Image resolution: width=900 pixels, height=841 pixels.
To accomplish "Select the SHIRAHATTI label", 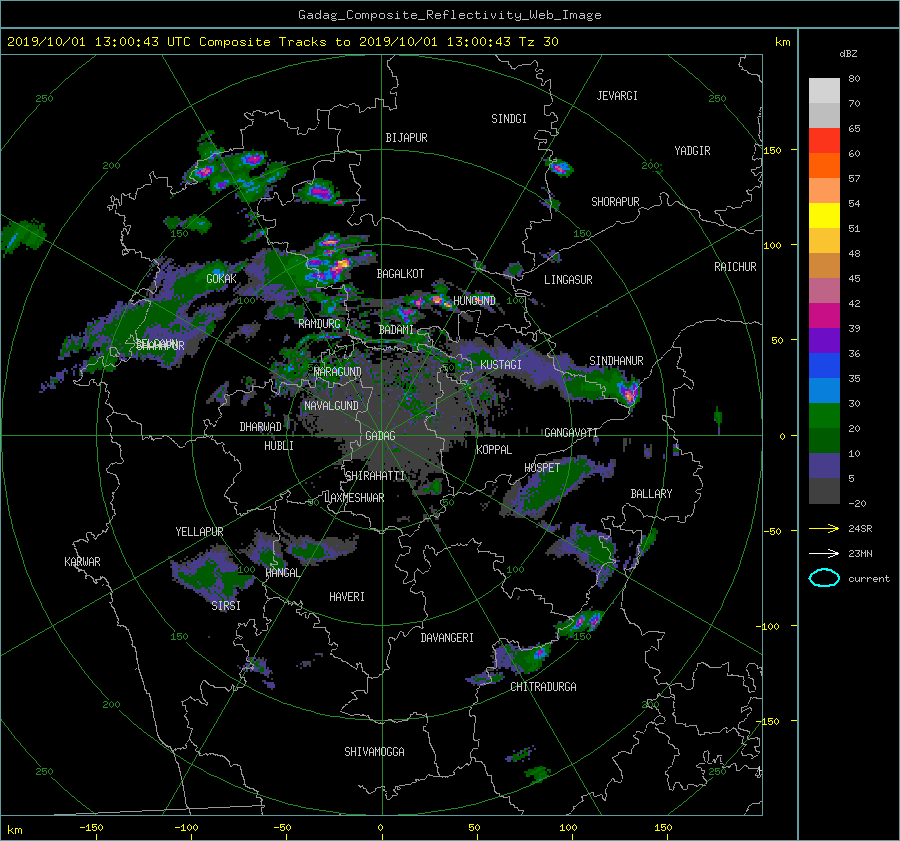I will [375, 476].
